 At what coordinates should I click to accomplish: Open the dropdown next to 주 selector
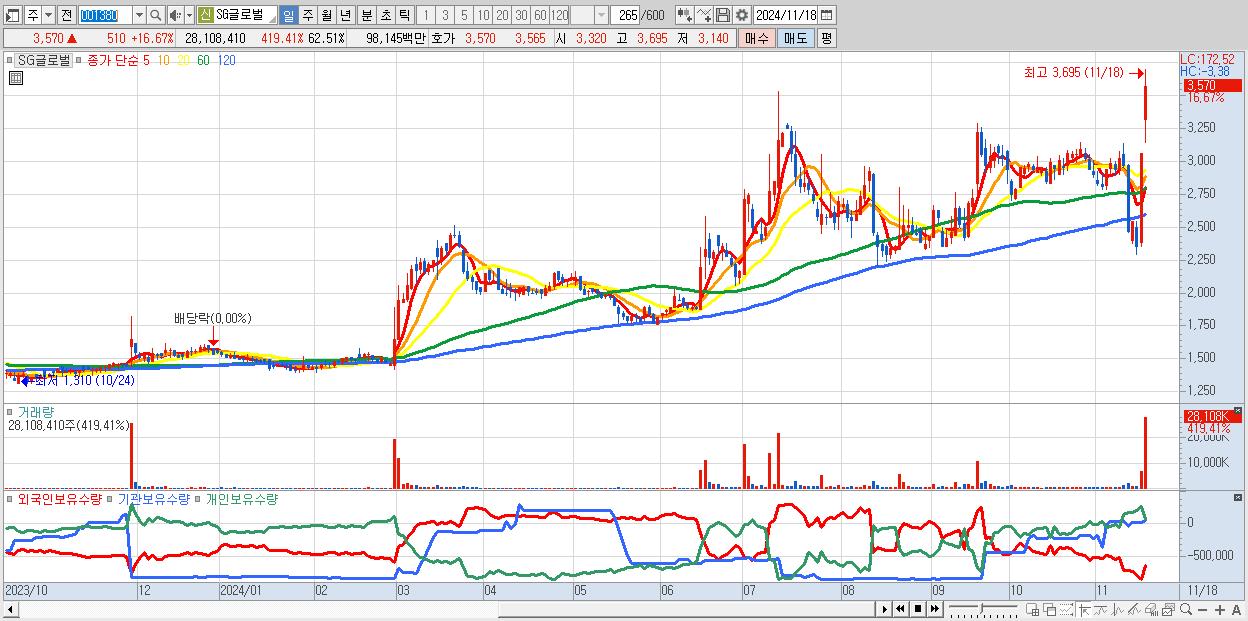click(47, 15)
